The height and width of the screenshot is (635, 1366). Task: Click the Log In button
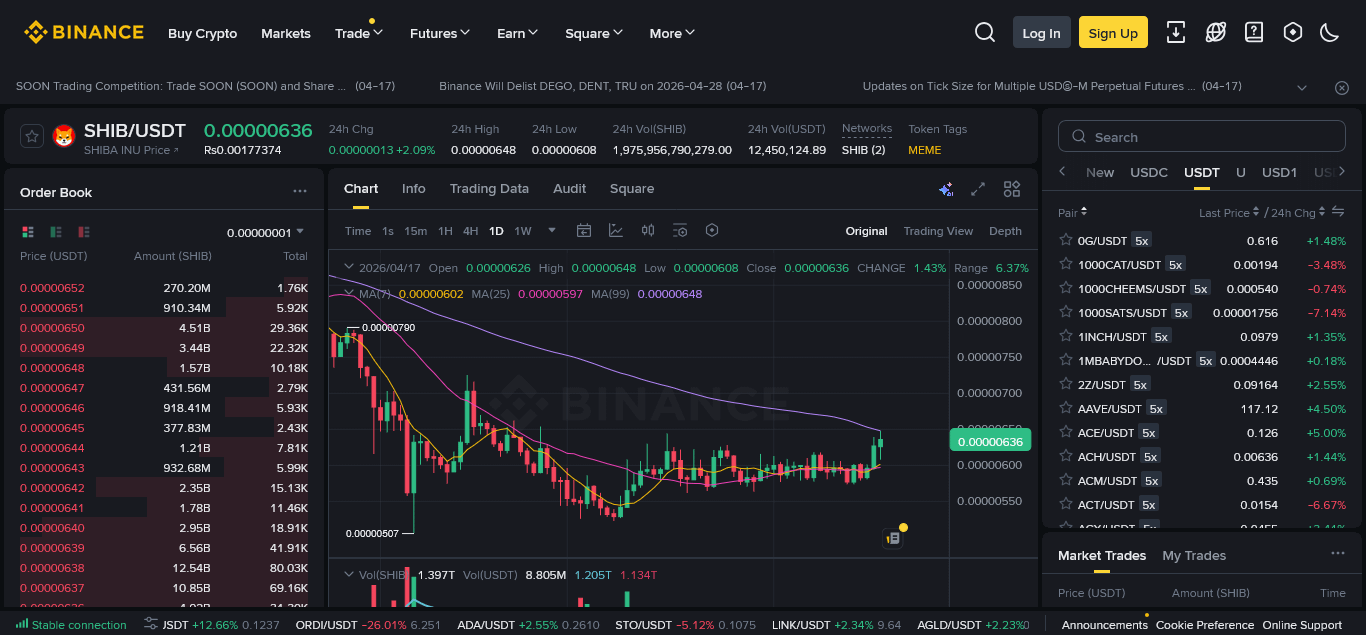coord(1041,33)
